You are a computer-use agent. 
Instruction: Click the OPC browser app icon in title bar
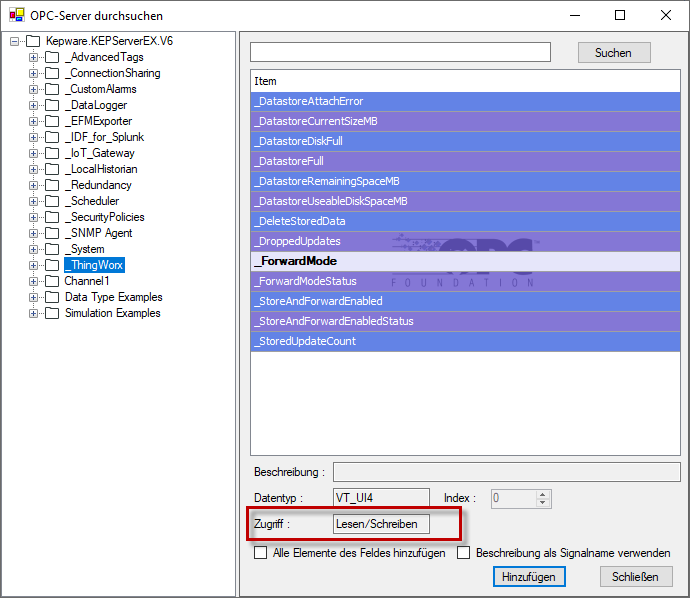[x=17, y=15]
